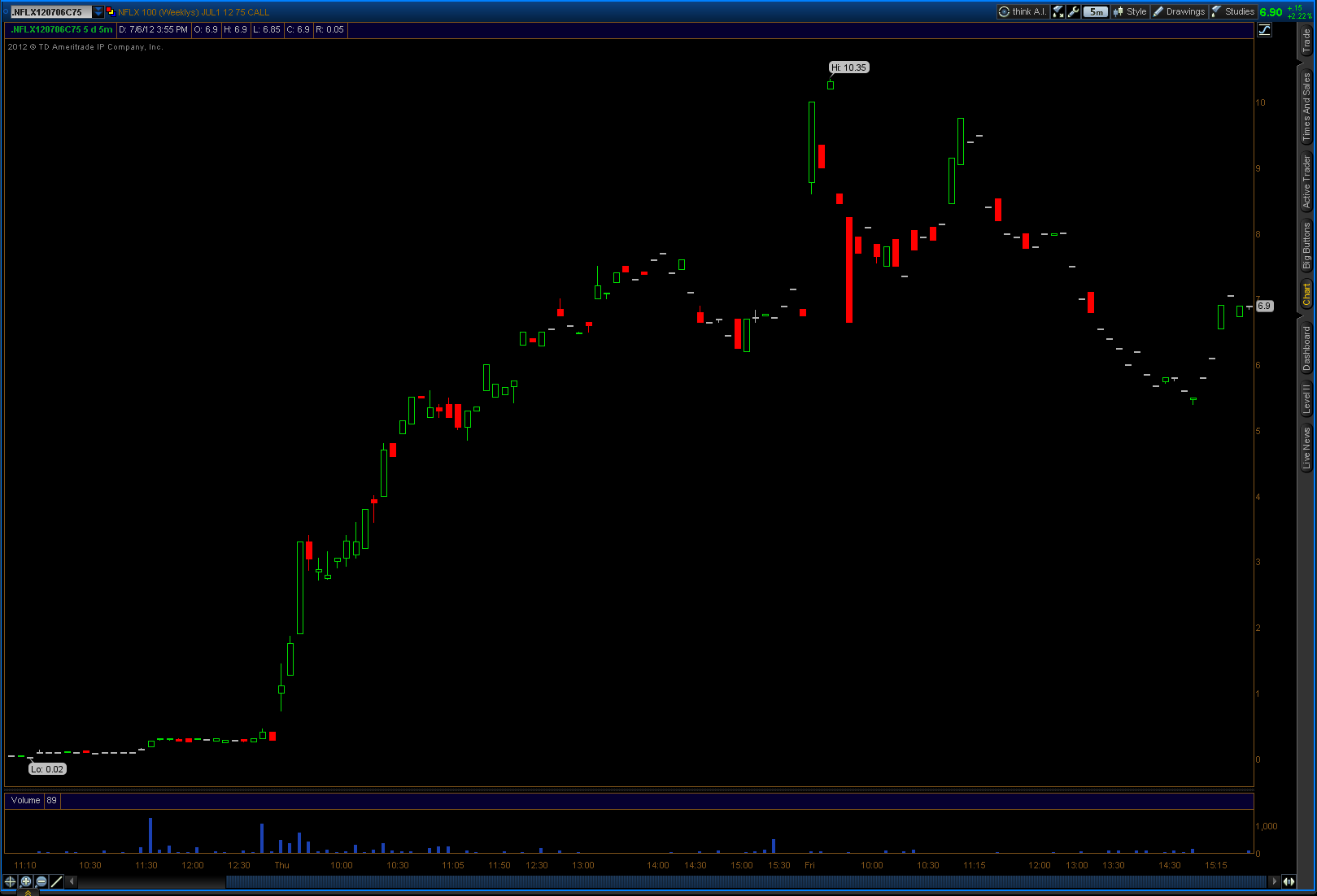The height and width of the screenshot is (896, 1317).
Task: Select the trendline drawing tool
Action: [56, 881]
